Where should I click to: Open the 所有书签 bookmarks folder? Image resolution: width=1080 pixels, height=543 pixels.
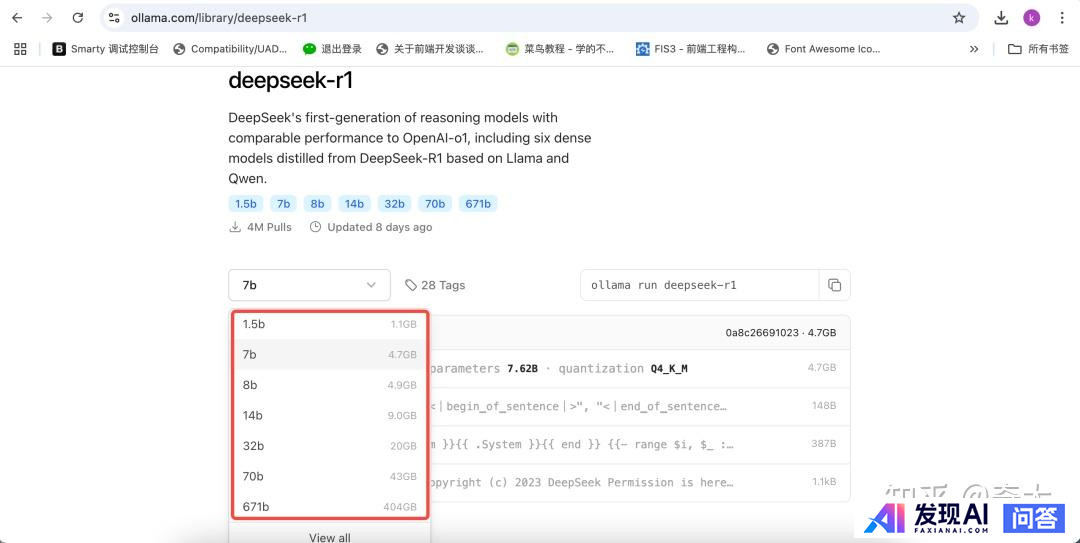[1038, 49]
